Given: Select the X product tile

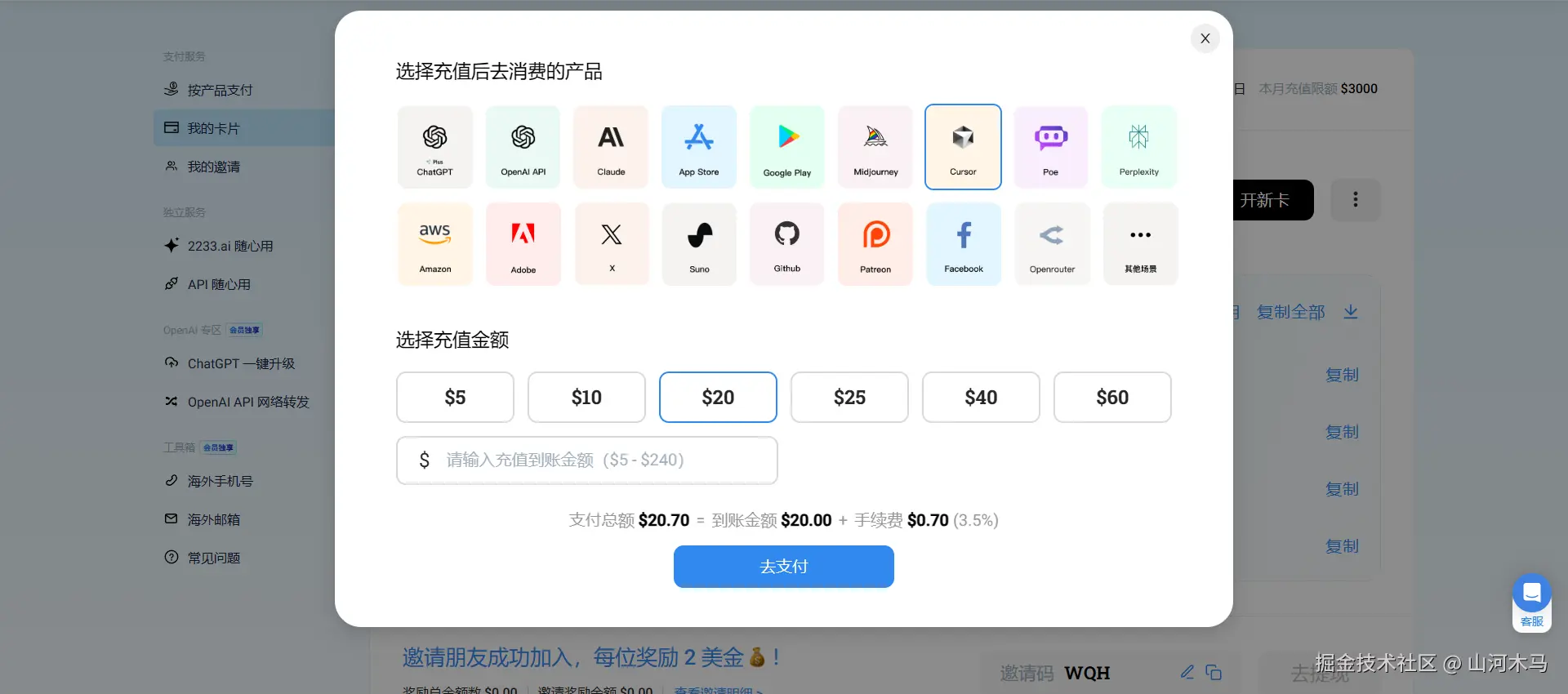Looking at the screenshot, I should click(x=611, y=244).
